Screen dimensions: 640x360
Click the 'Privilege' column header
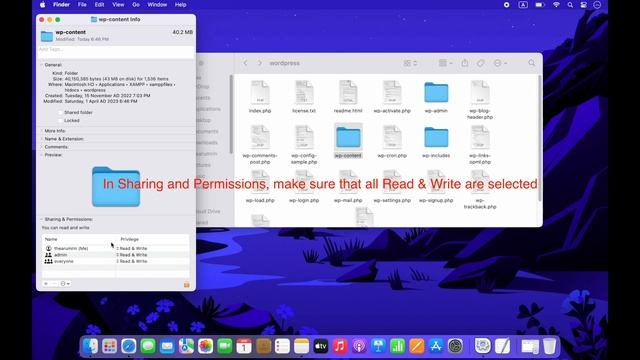(129, 239)
